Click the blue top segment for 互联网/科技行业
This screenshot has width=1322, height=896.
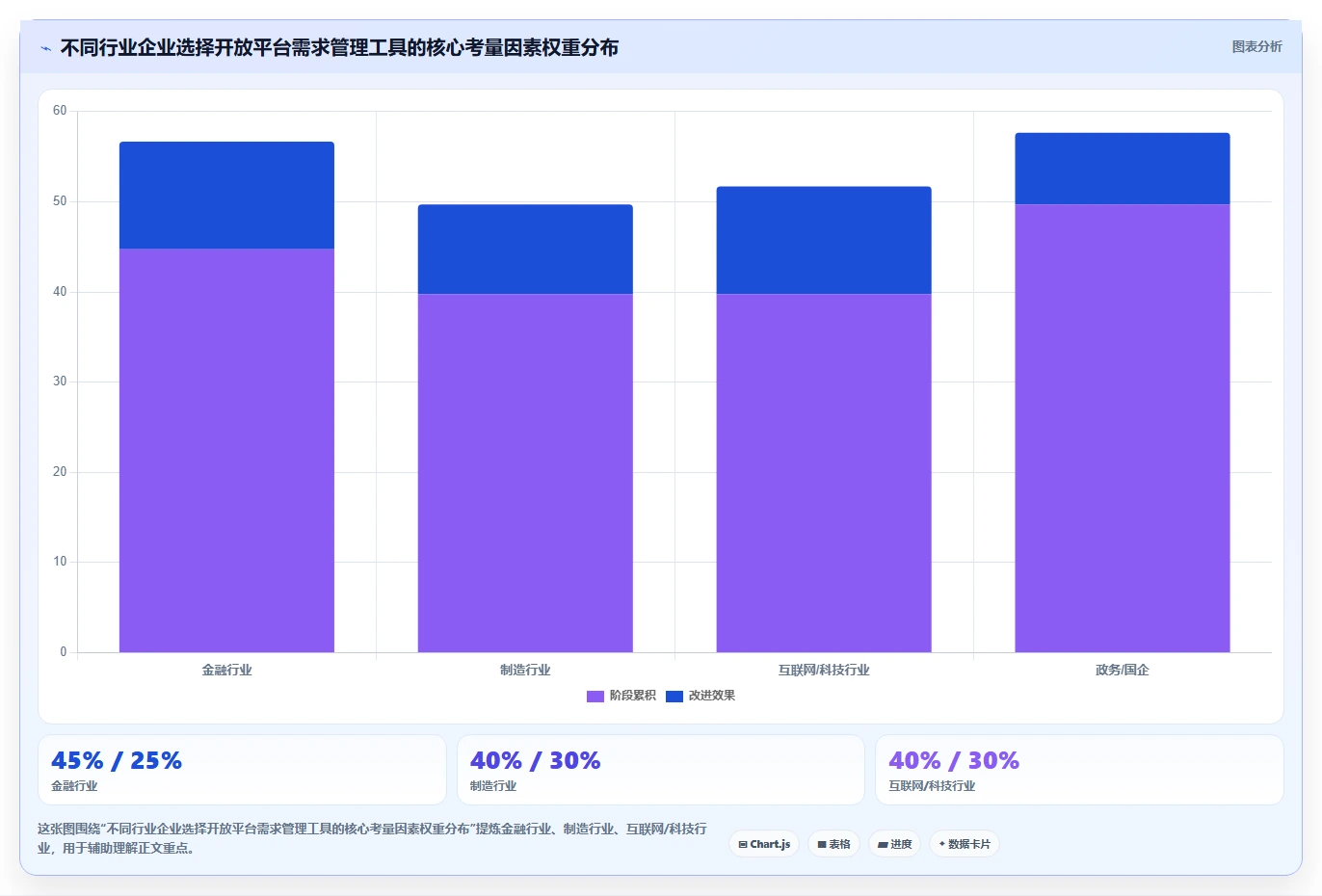(824, 240)
